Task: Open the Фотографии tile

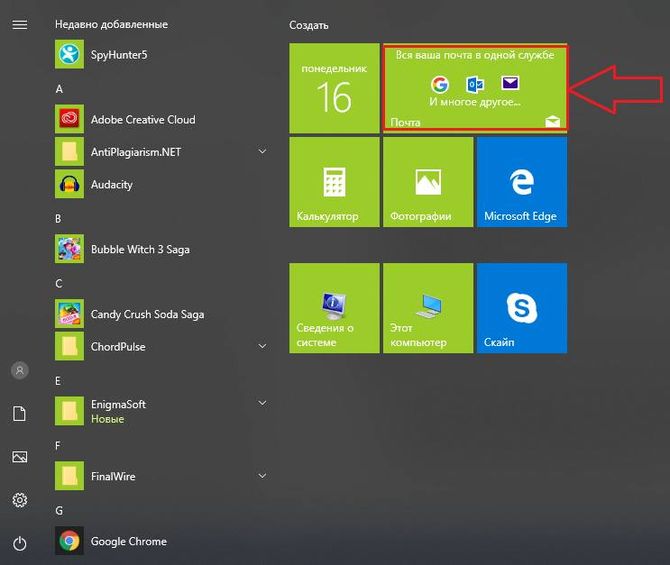Action: (427, 183)
